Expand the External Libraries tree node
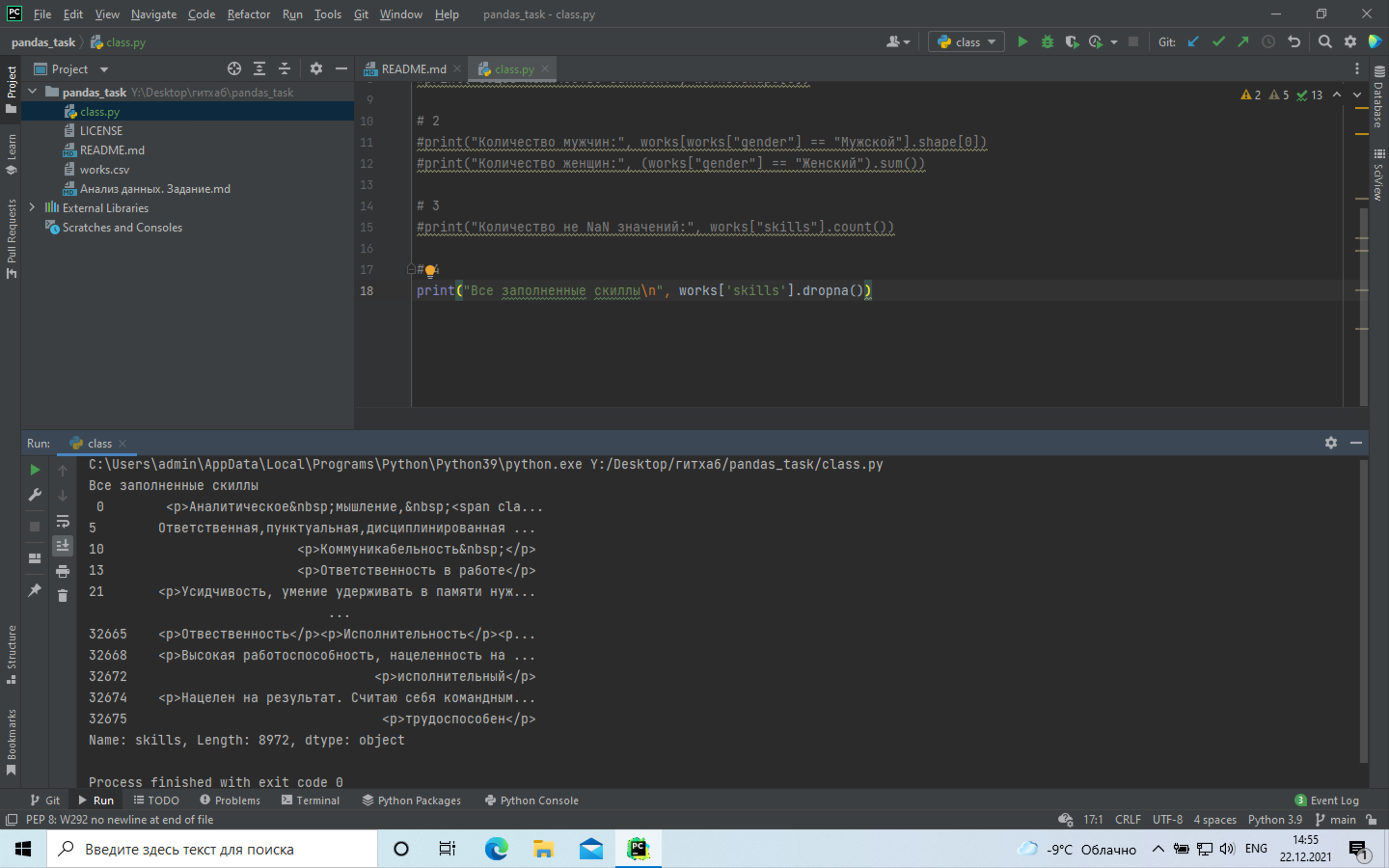Image resolution: width=1389 pixels, height=868 pixels. [32, 208]
